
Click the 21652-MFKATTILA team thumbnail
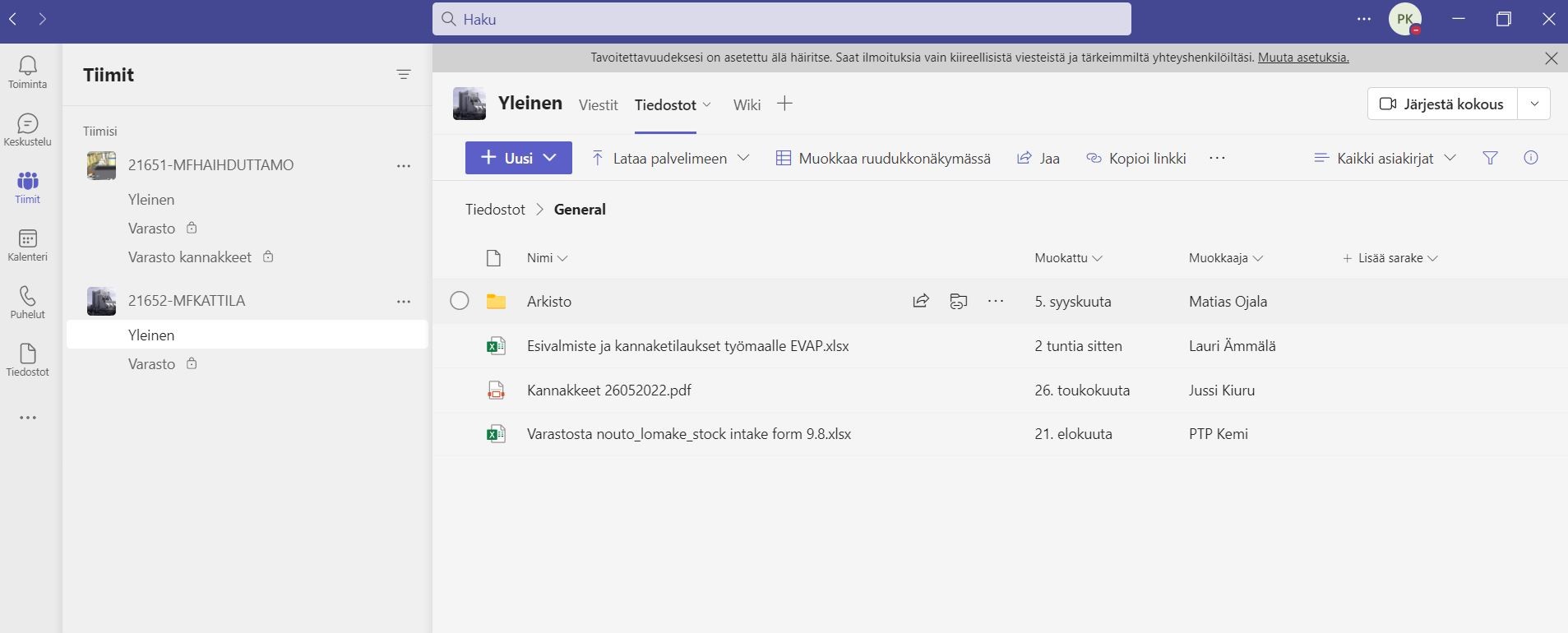click(102, 301)
